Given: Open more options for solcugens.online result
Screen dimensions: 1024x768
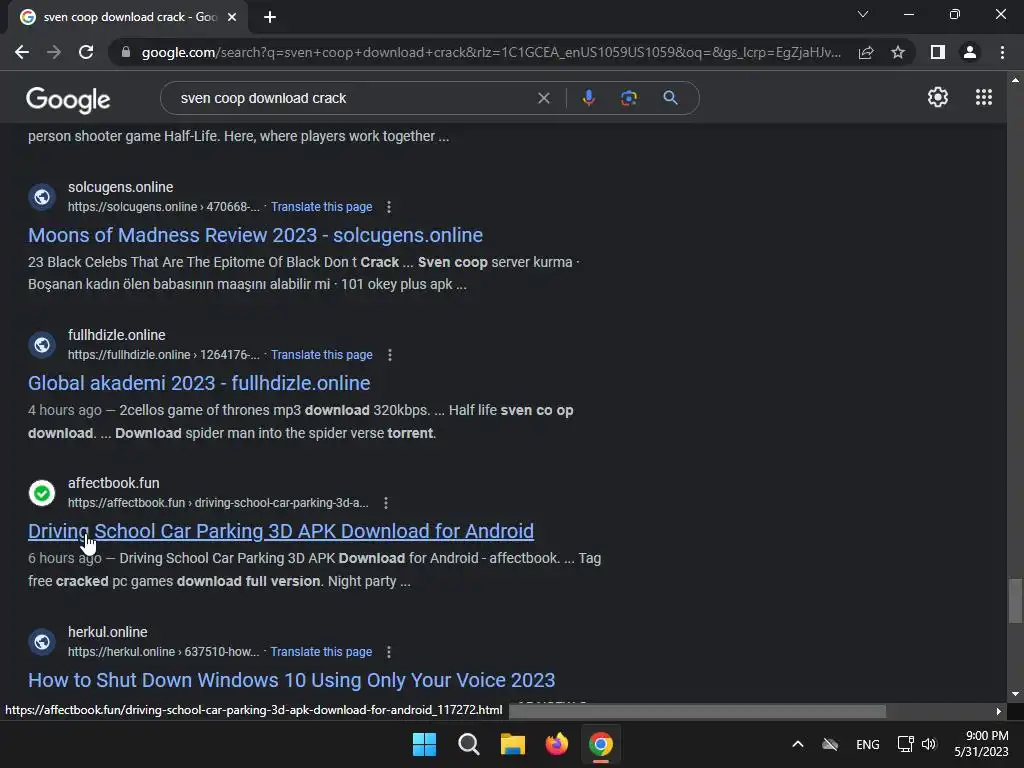Looking at the screenshot, I should pyautogui.click(x=389, y=206).
